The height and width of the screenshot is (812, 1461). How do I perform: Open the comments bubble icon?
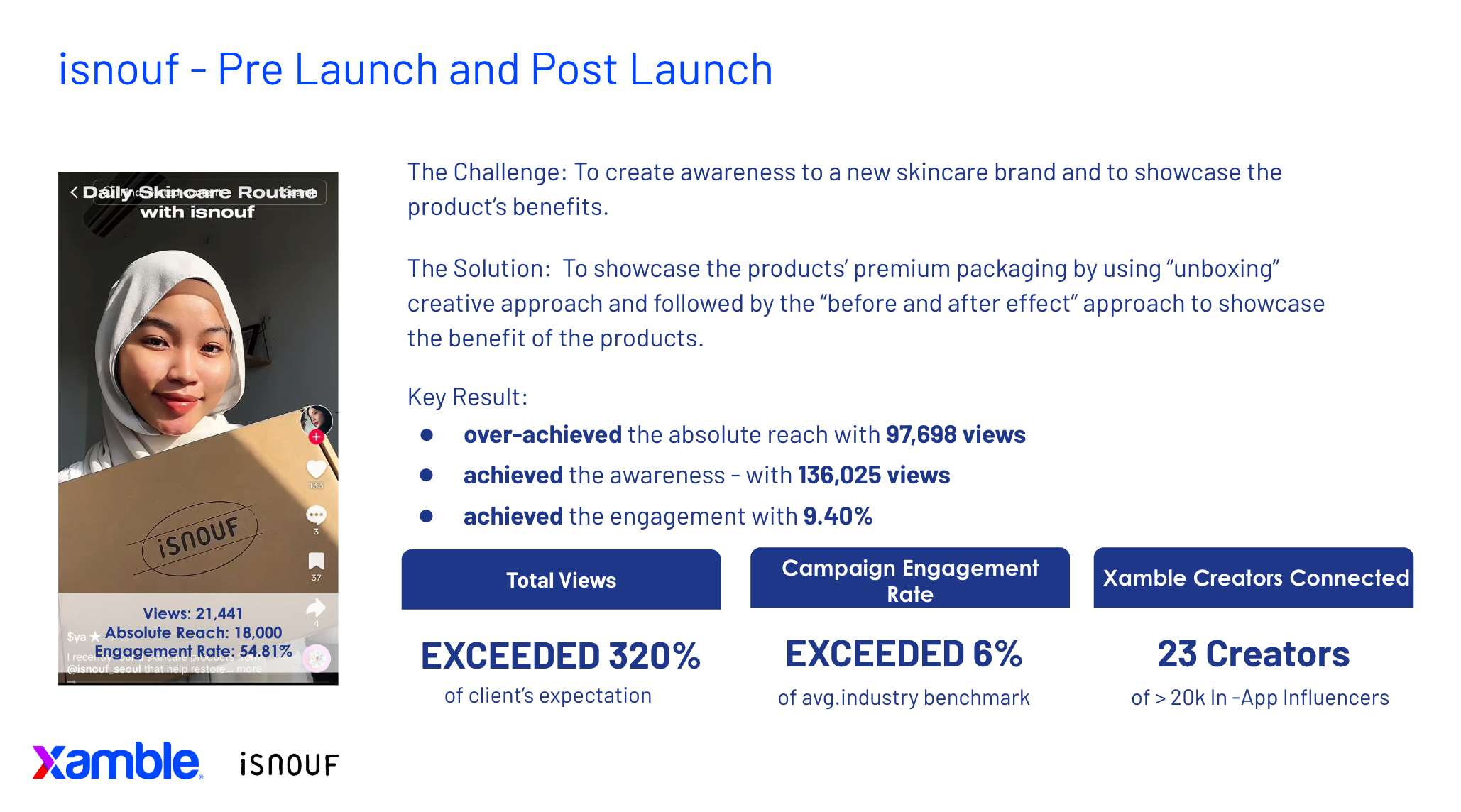pos(316,515)
